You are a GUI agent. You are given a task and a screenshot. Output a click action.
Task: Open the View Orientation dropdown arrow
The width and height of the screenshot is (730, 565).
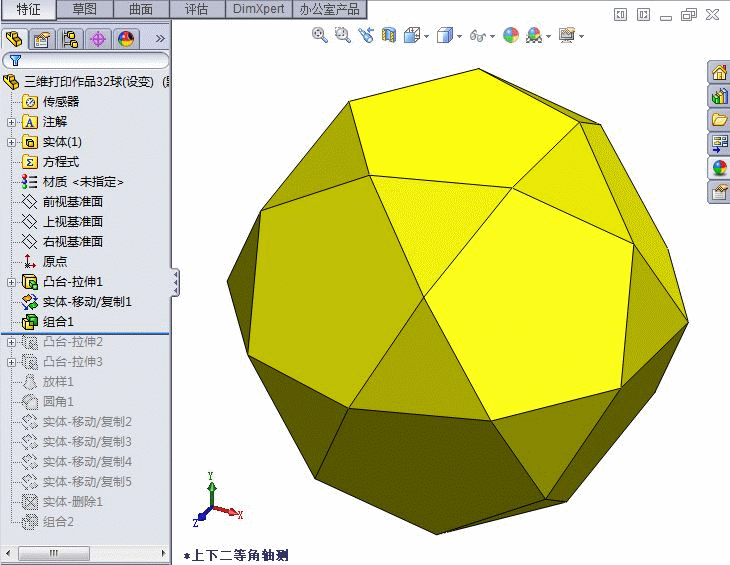pos(426,36)
